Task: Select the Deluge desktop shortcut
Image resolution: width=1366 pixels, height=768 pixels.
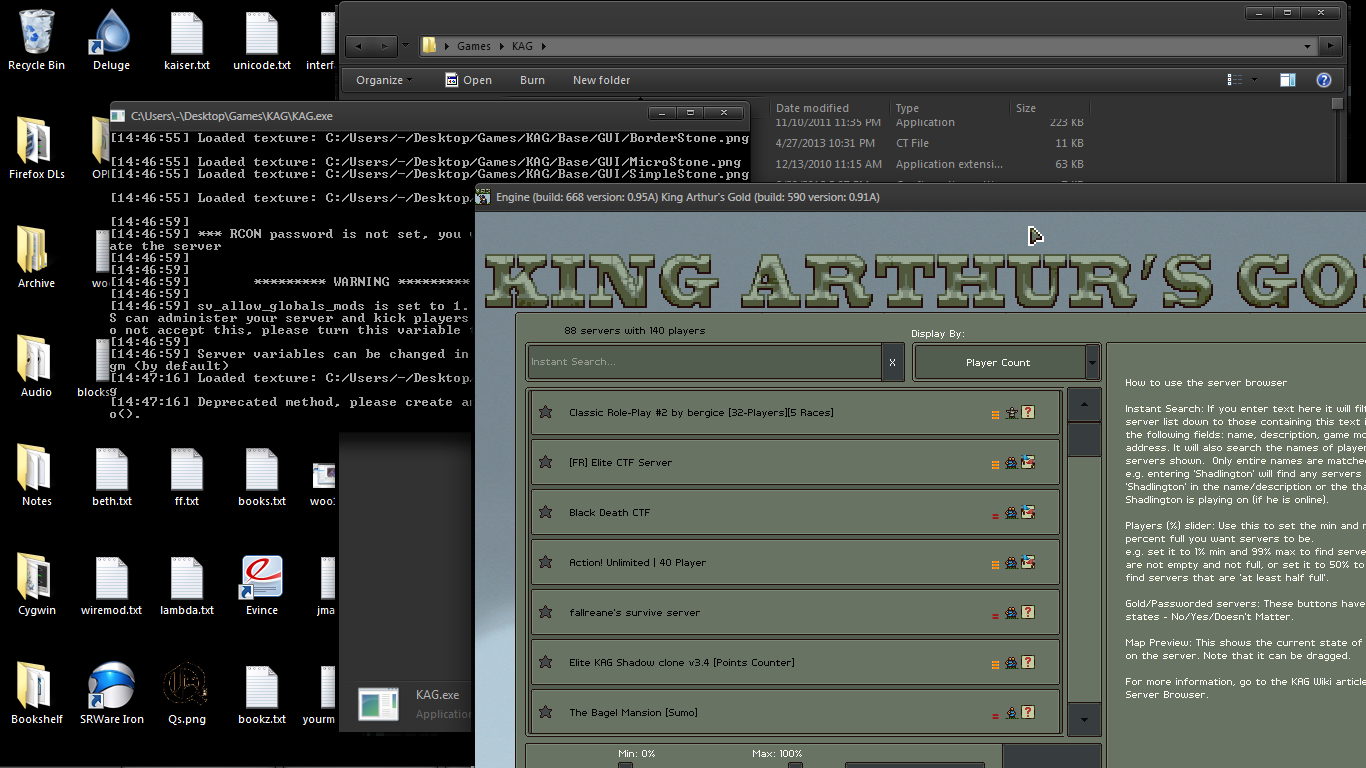Action: tap(111, 41)
